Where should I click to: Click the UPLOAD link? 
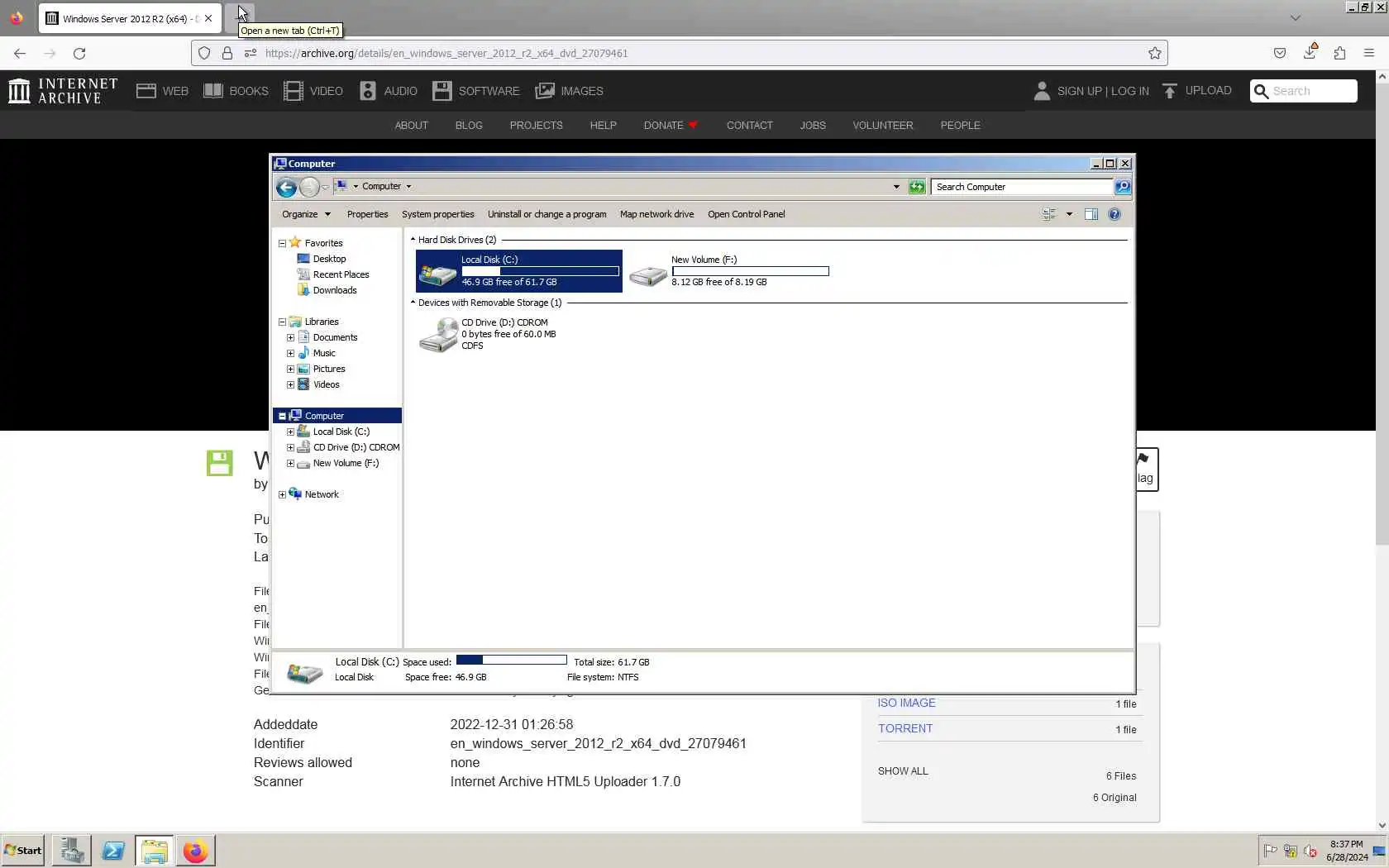[x=1196, y=91]
